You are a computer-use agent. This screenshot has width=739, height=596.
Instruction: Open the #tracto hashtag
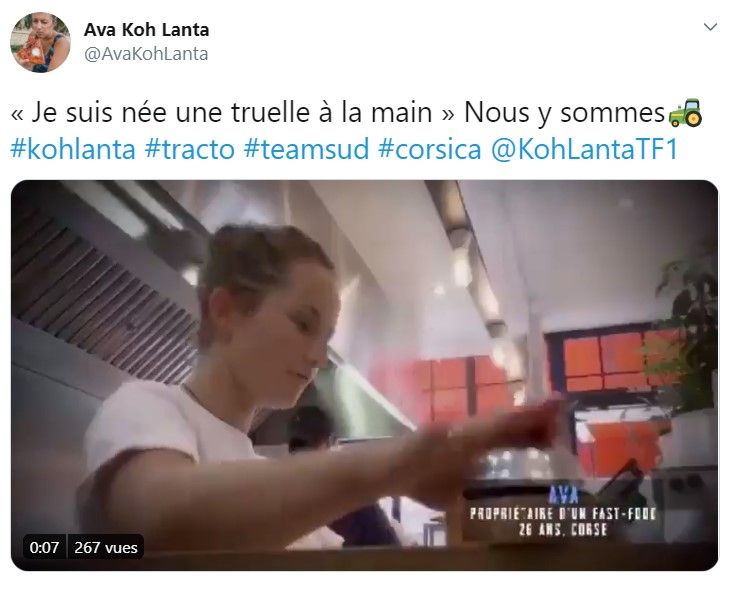[189, 149]
